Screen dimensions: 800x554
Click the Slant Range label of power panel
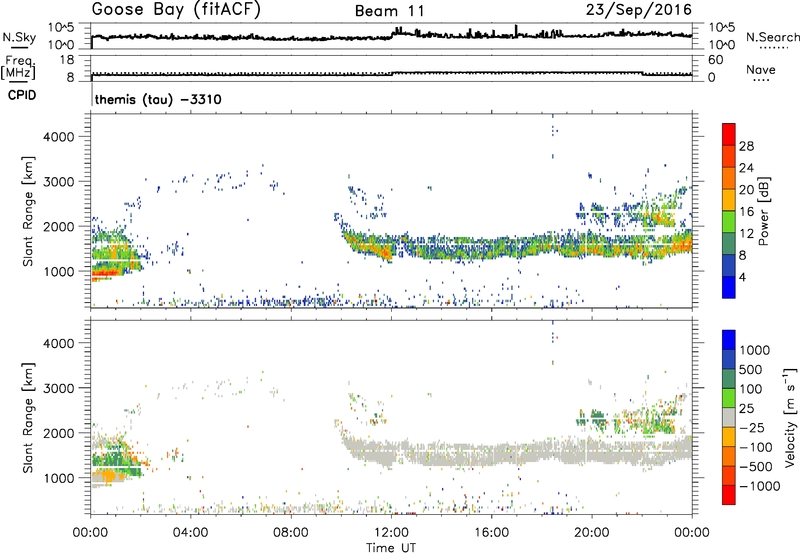[x=28, y=211]
